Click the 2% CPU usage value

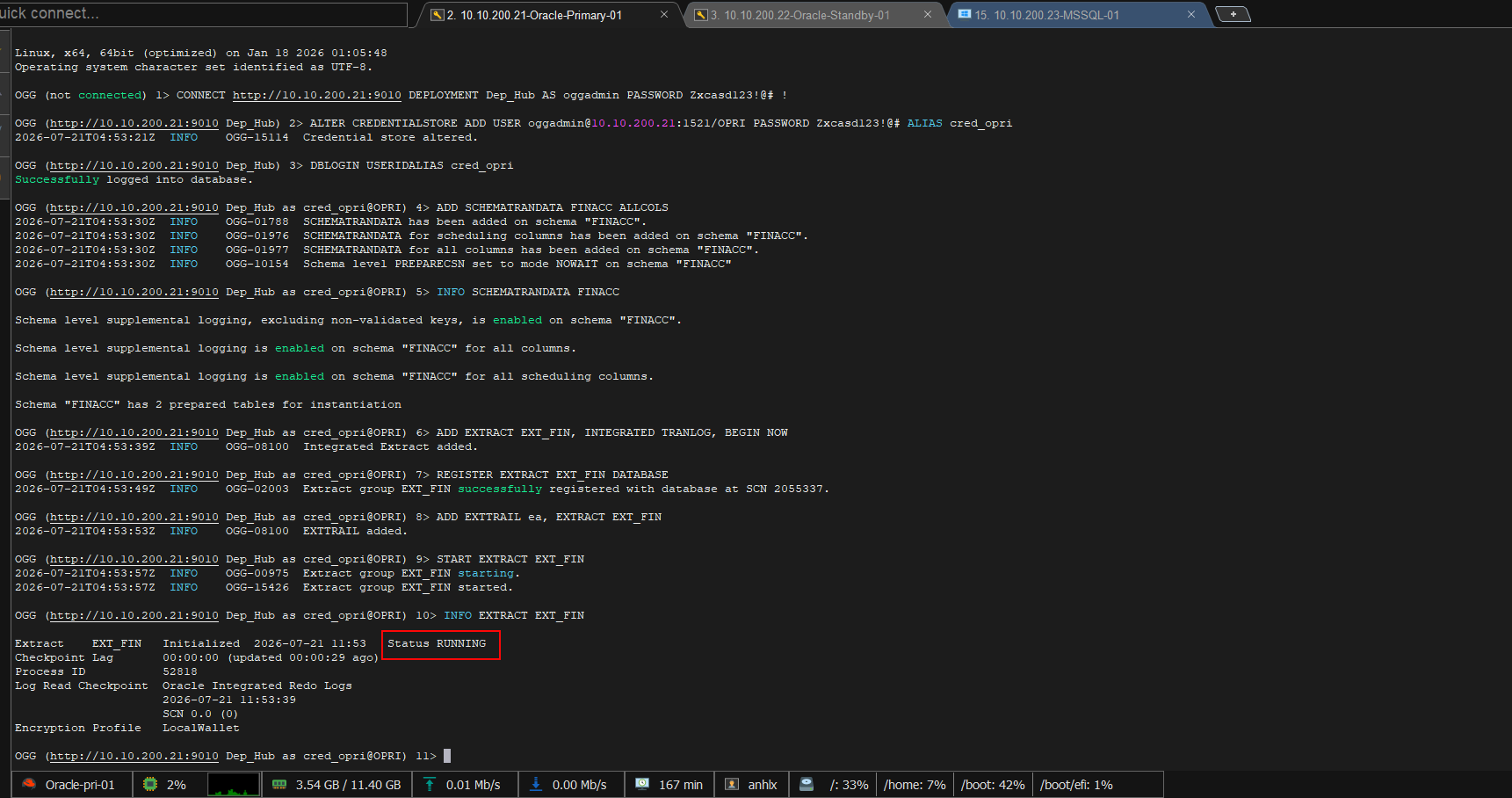click(177, 785)
